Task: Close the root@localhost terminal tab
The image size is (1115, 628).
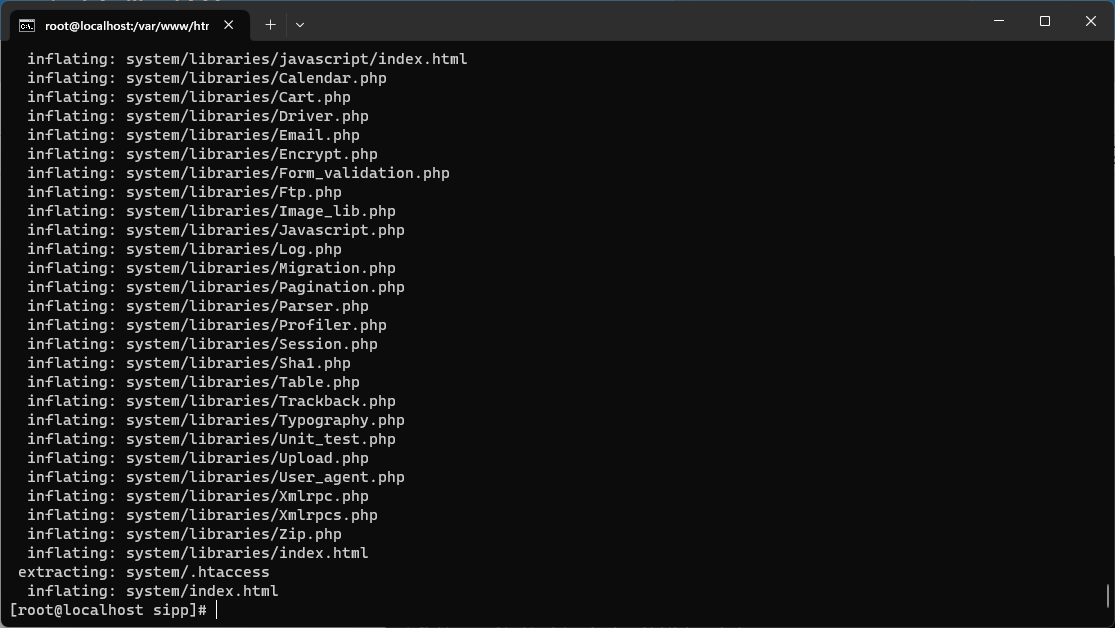Action: [228, 25]
